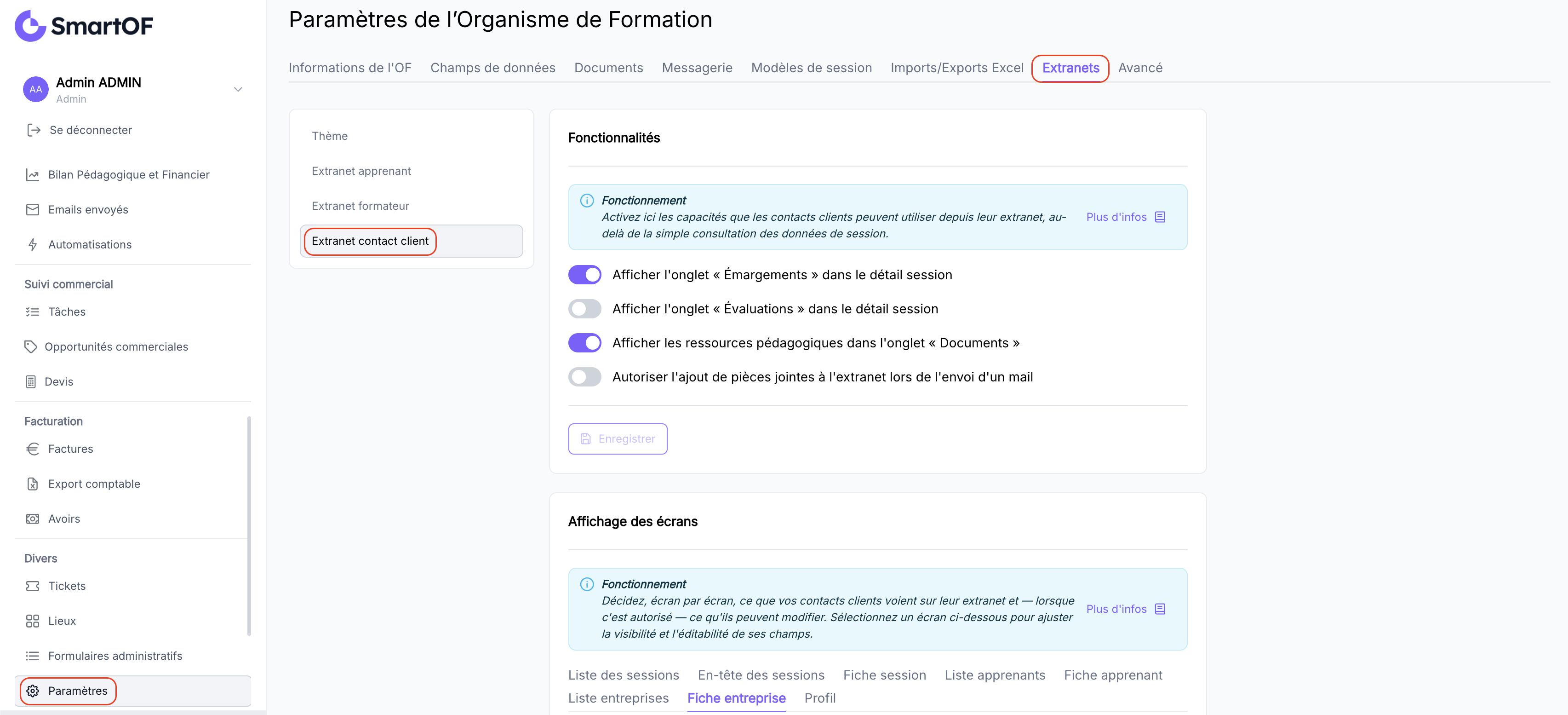Click the info icon in Affichage des écrans notice
The height and width of the screenshot is (715, 1568).
[x=587, y=584]
